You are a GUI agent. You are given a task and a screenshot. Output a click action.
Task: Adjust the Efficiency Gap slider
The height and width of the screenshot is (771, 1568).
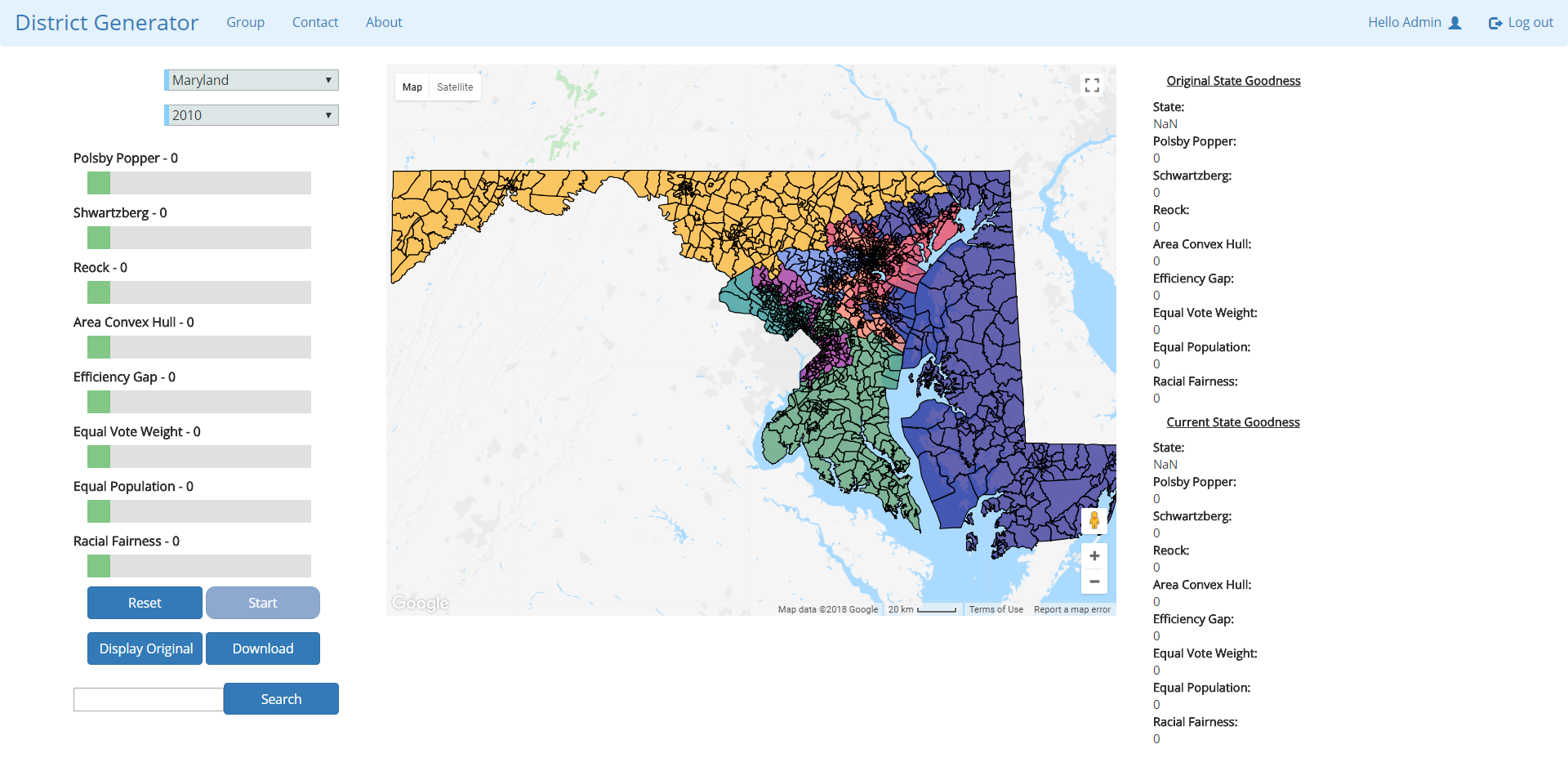tap(99, 402)
